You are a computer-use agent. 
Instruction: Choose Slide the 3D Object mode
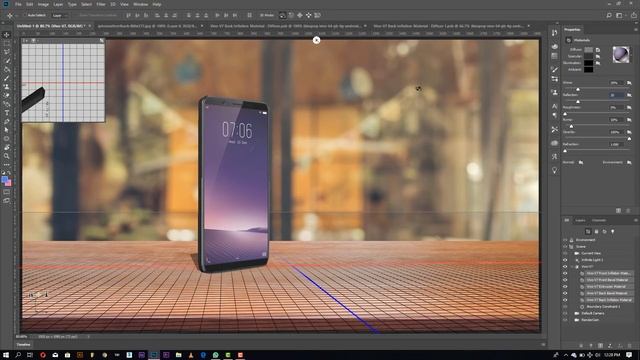309,16
